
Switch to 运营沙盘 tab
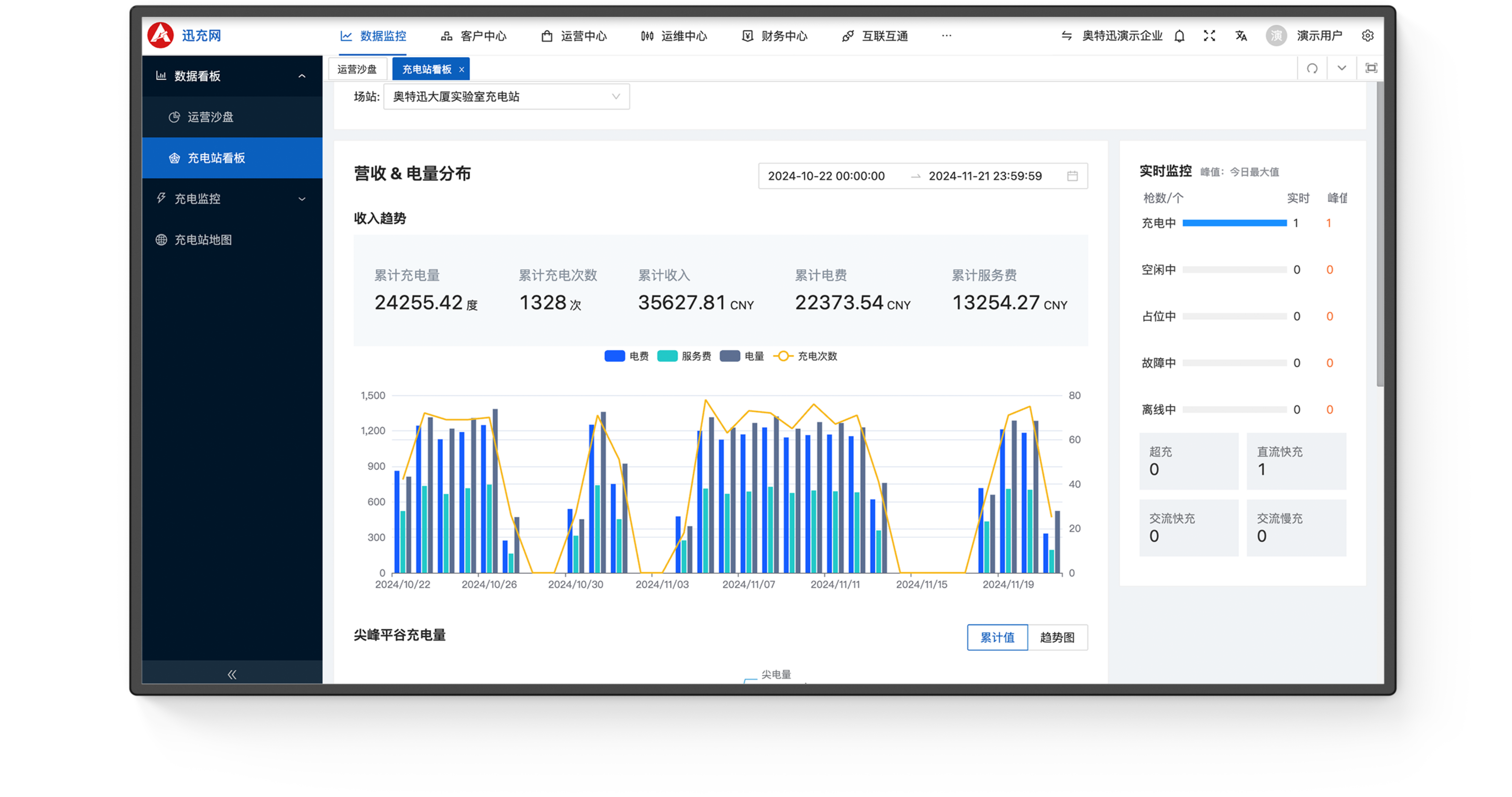tap(357, 69)
